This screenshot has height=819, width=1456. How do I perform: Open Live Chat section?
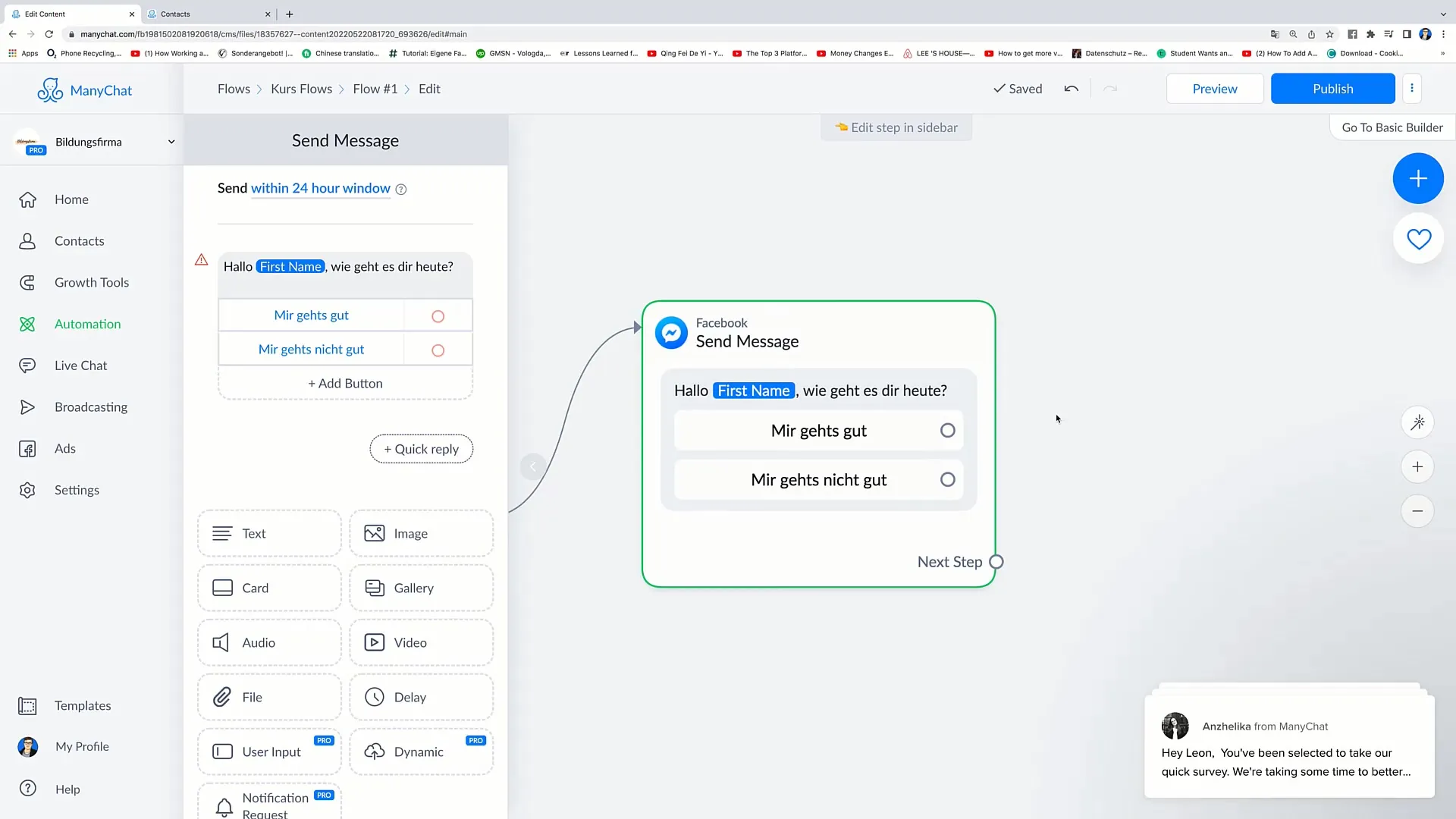click(80, 366)
